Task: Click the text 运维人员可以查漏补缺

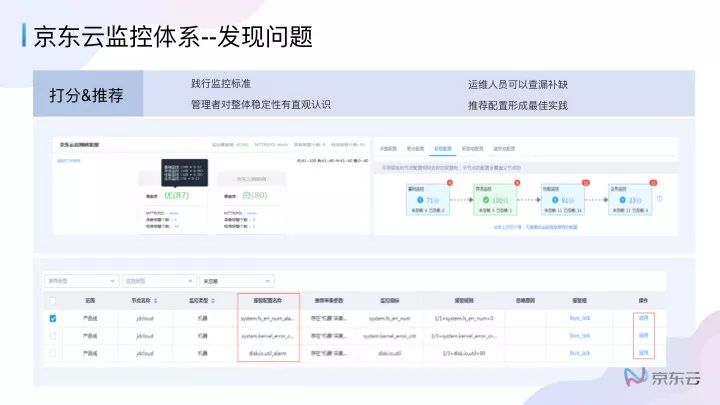Action: coord(518,84)
